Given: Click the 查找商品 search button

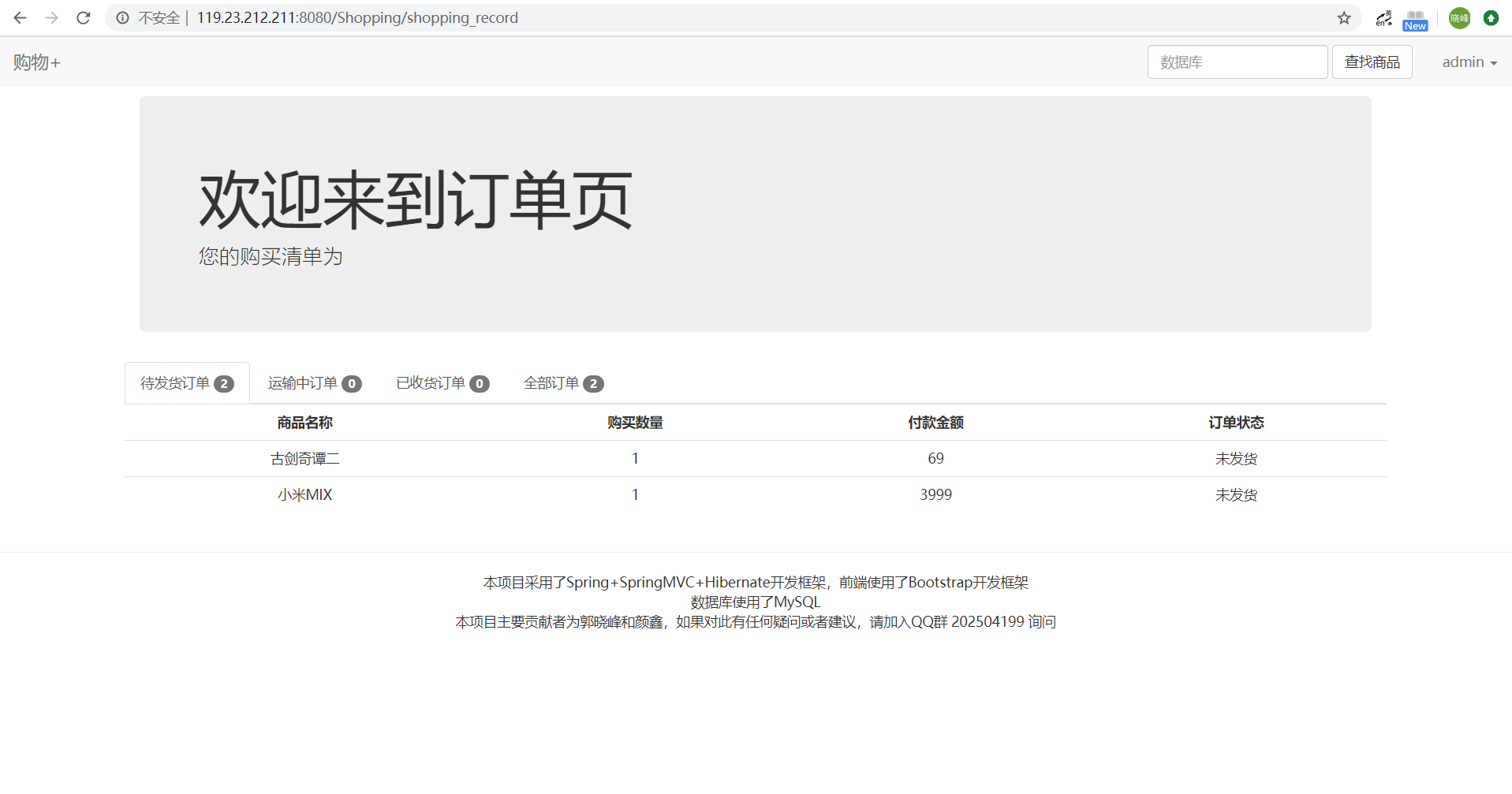Looking at the screenshot, I should 1372,62.
